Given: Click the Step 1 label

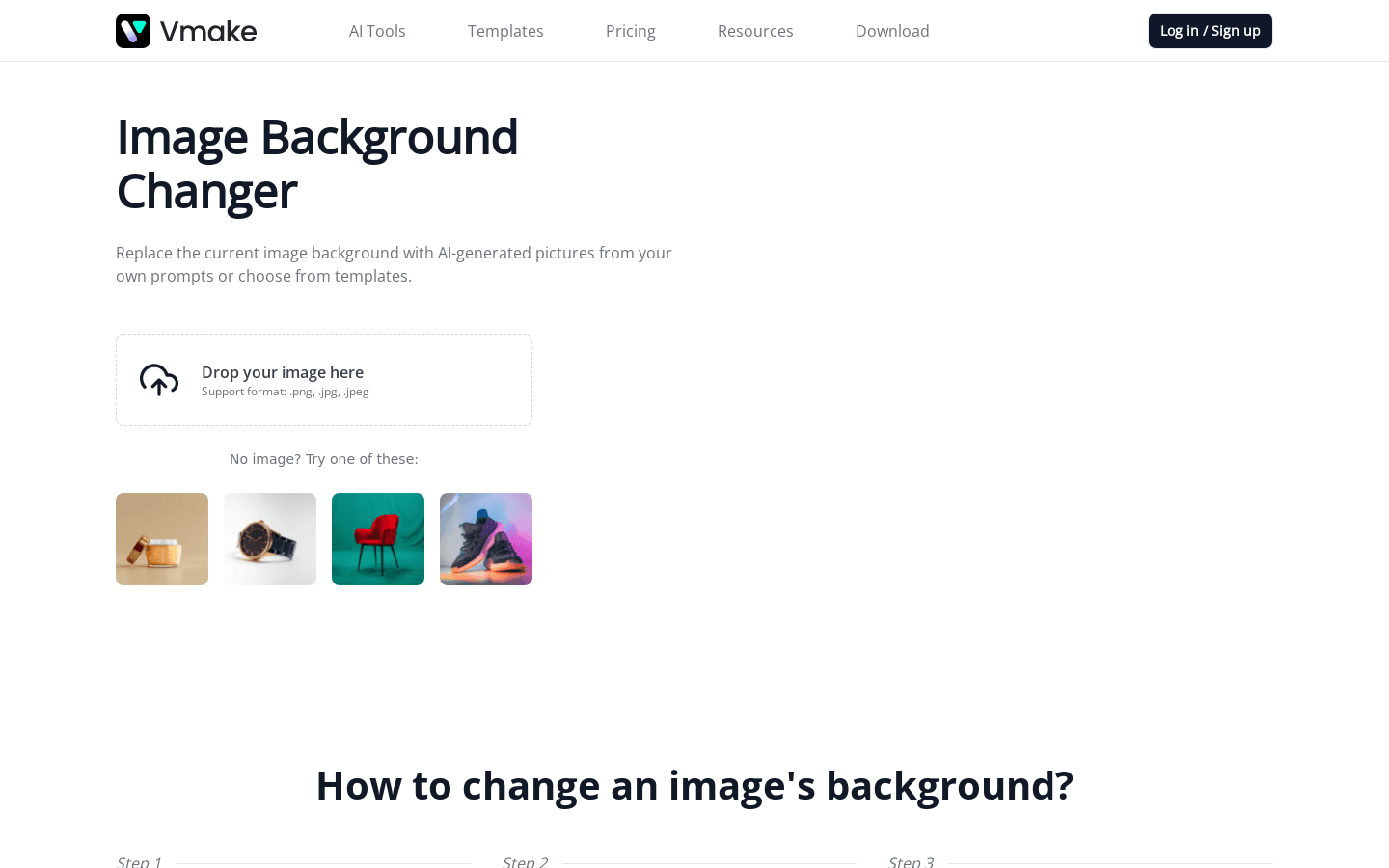Looking at the screenshot, I should point(138,861).
